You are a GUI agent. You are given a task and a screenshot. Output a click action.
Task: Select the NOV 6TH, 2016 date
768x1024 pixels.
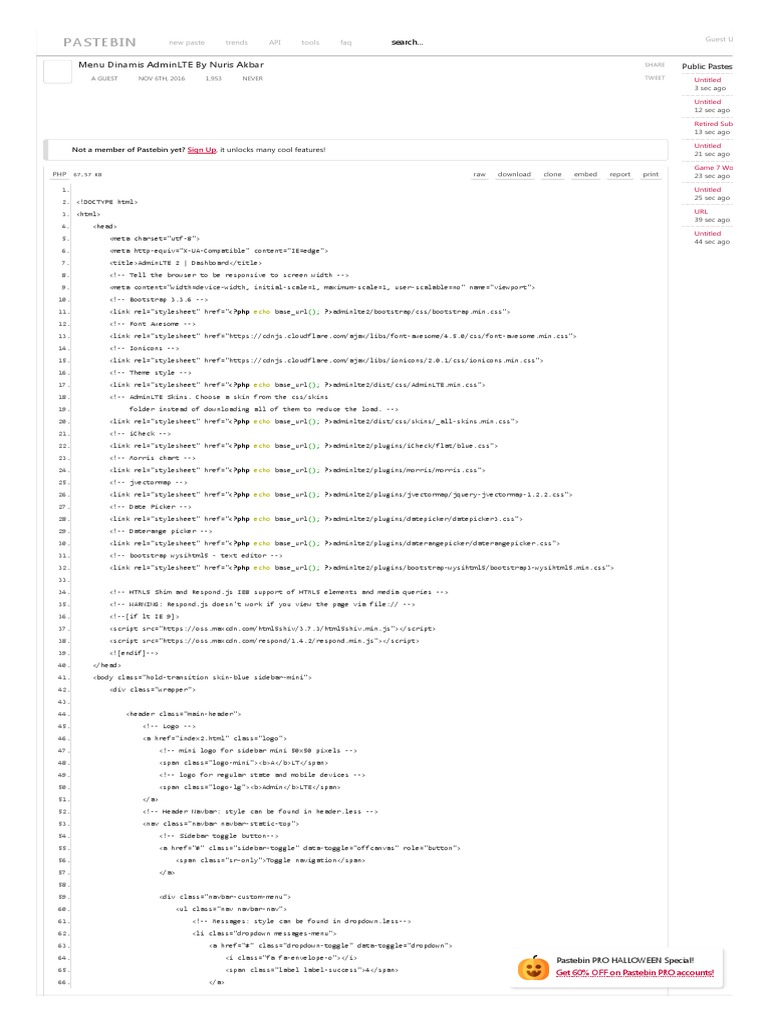click(x=161, y=78)
